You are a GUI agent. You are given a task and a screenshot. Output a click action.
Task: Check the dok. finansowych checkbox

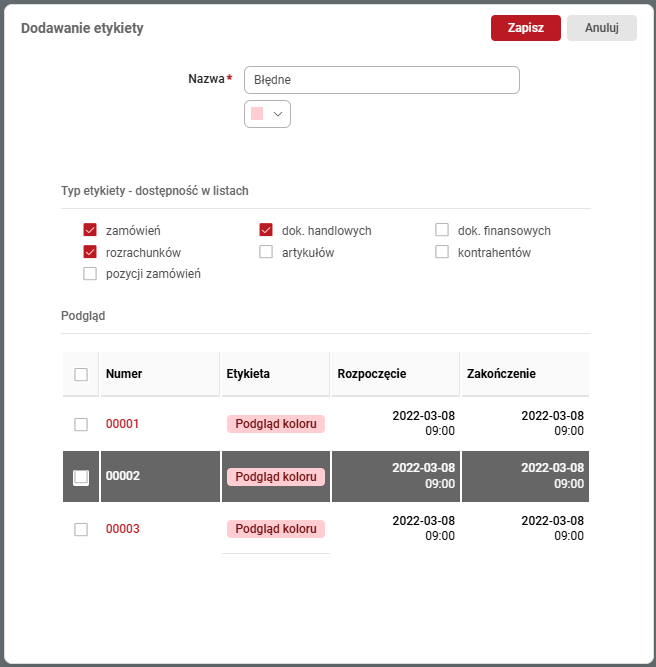pos(442,231)
